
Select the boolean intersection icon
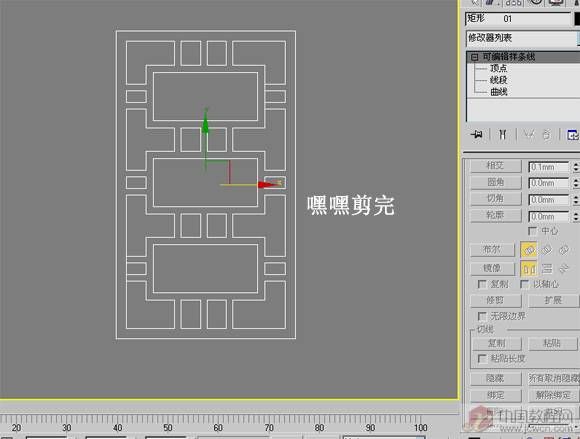tap(563, 250)
